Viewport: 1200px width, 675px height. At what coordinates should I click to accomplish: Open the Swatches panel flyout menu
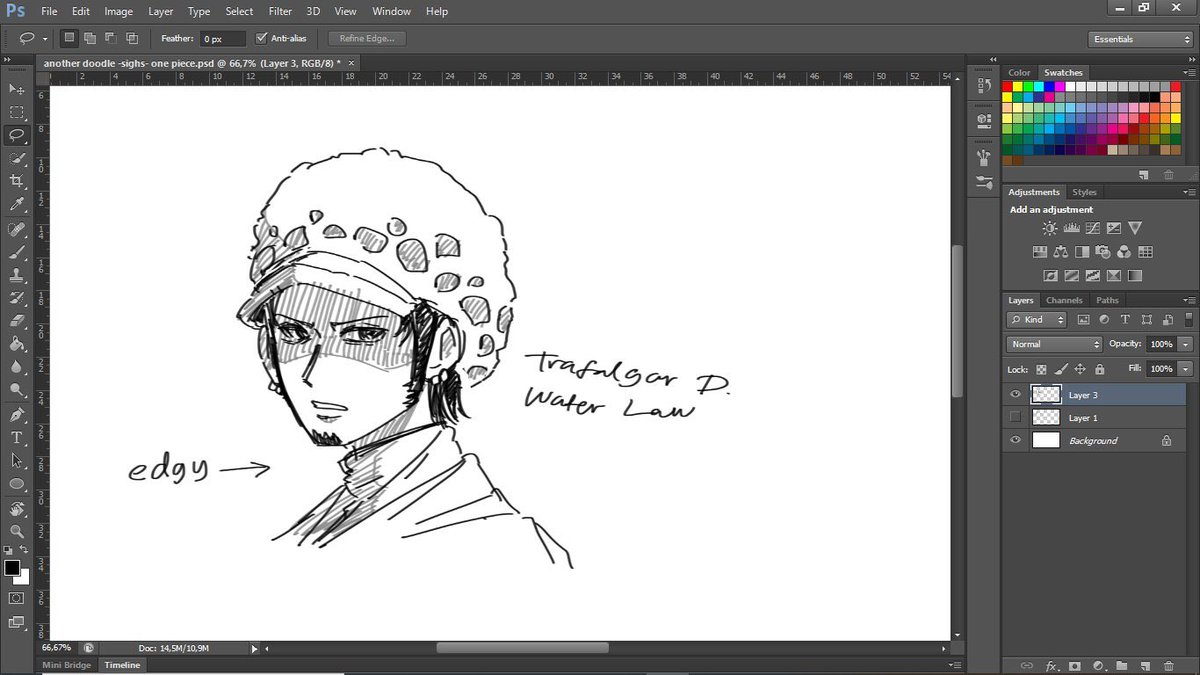tap(1189, 73)
